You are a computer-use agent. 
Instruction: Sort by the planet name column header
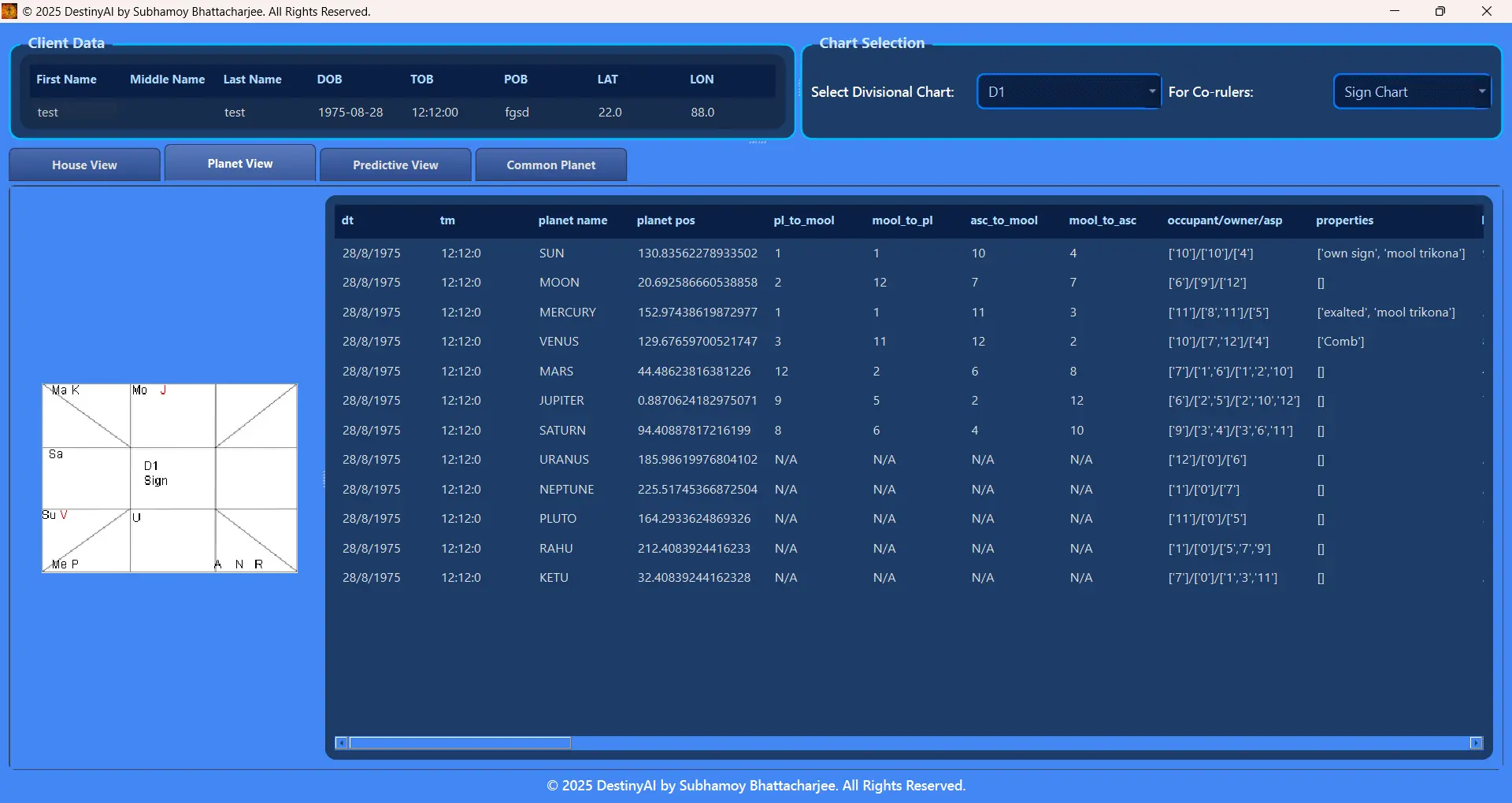[x=573, y=220]
